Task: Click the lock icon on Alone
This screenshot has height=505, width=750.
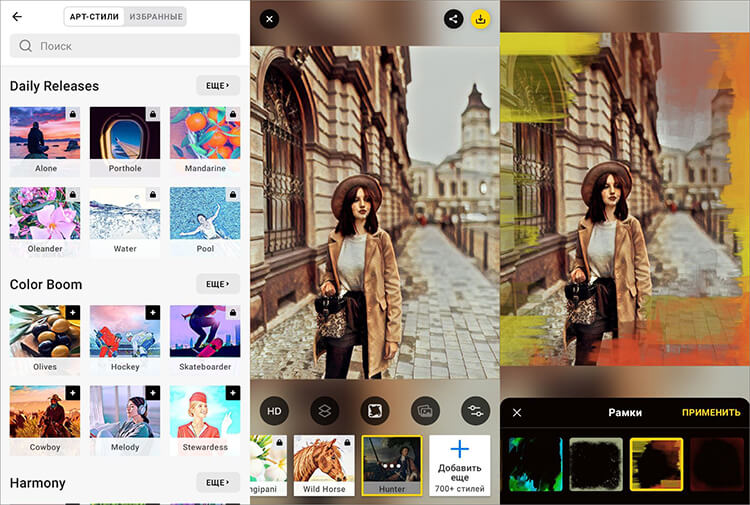Action: click(x=73, y=114)
